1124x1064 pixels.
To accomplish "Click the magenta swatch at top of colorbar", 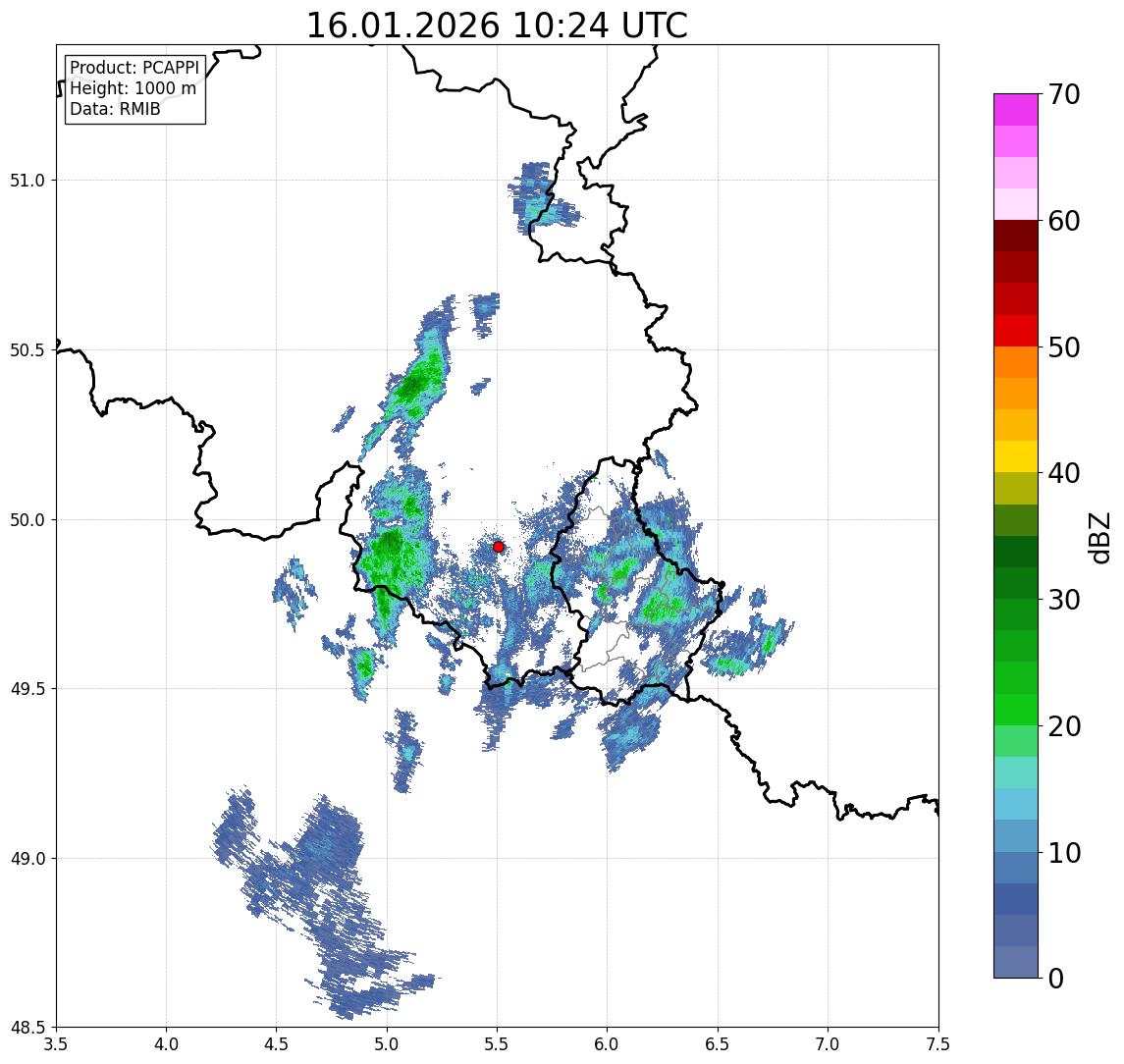I will click(1016, 110).
